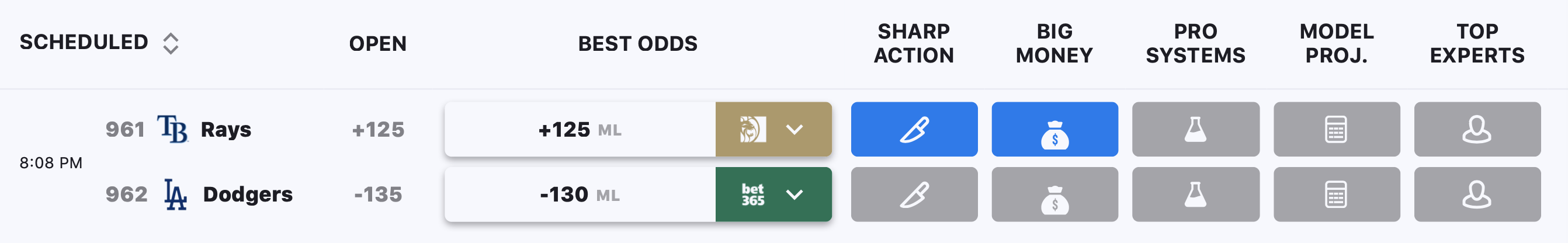Open Rays Pro Systems flask icon
Viewport: 1568px width, 243px height.
1195,129
